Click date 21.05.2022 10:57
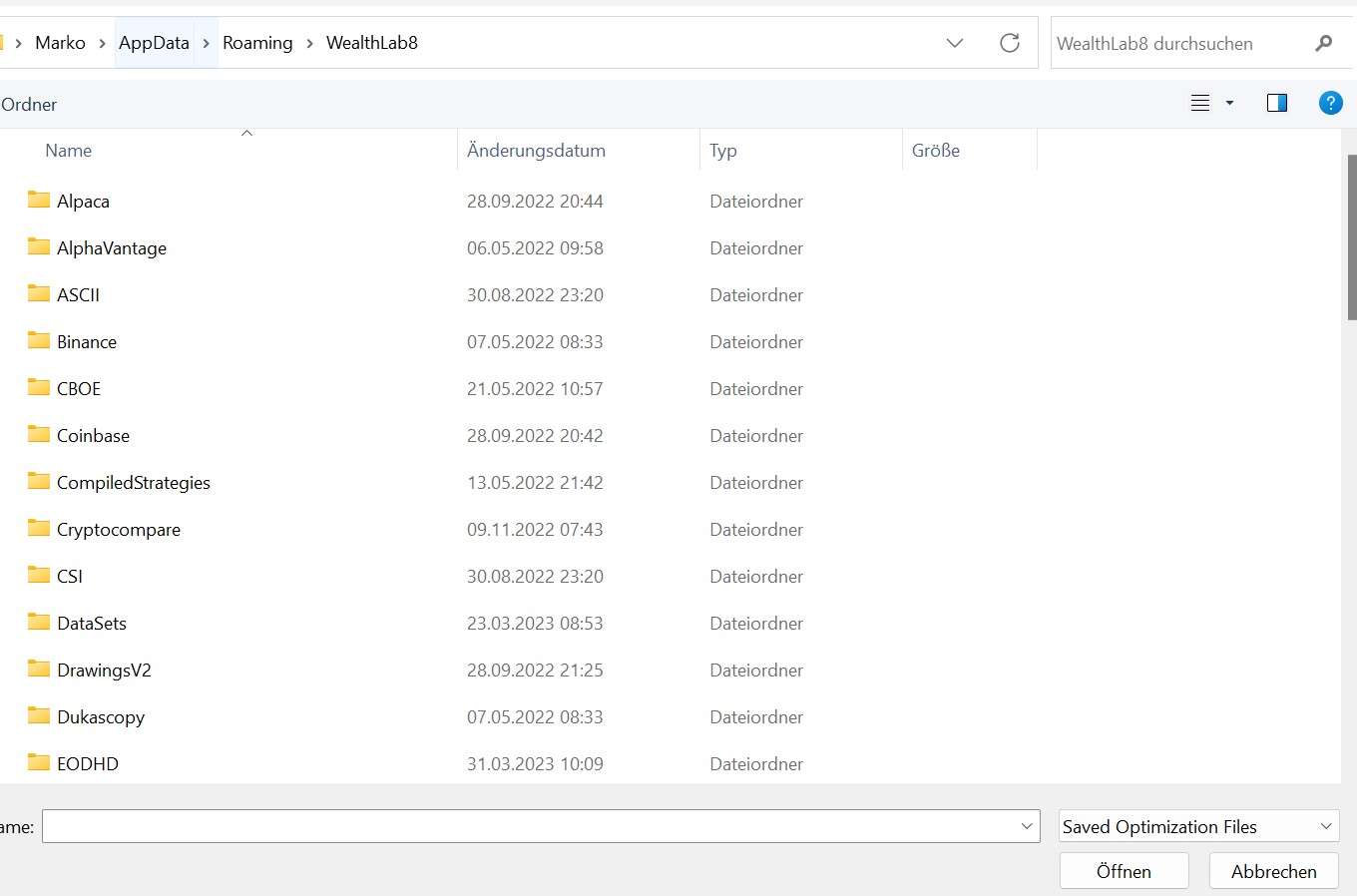Screen dimensions: 1357x896 pos(535,388)
